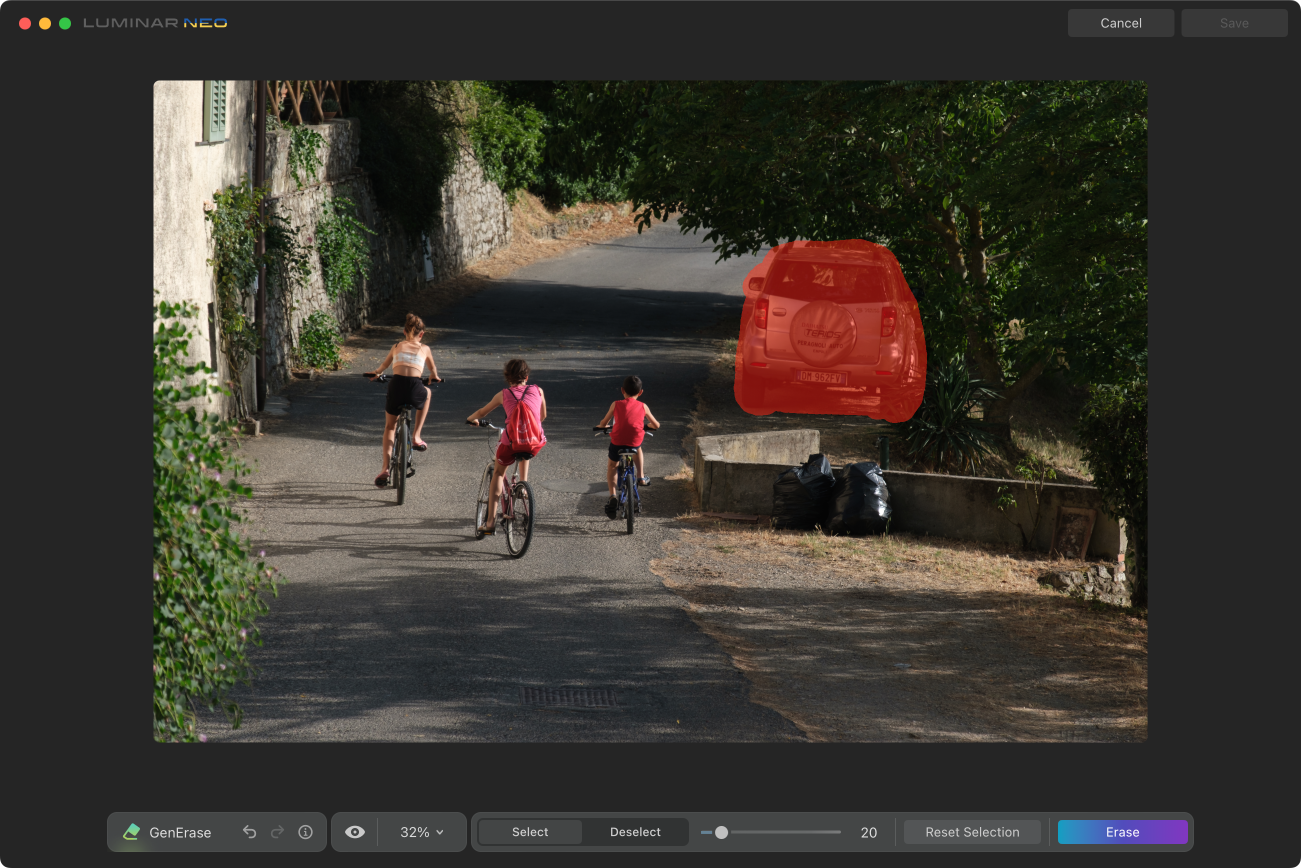
Task: Adjust the brush size slider
Action: pyautogui.click(x=723, y=831)
